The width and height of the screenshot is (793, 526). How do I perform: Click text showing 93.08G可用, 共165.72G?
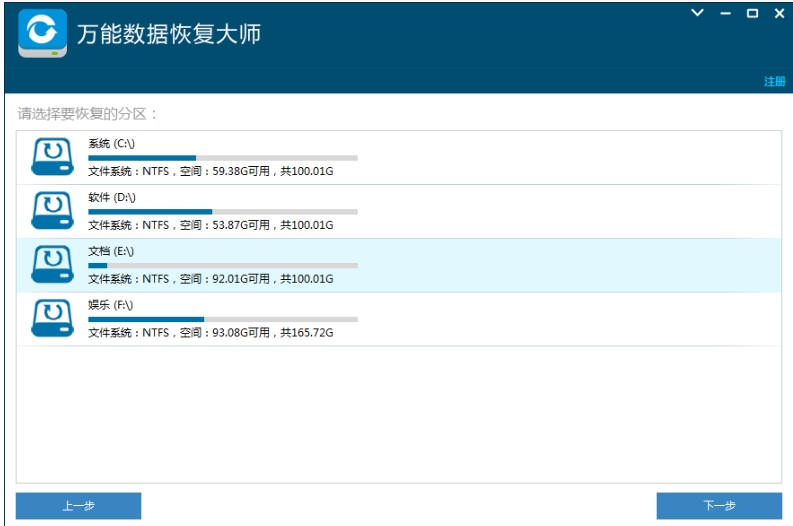tap(273, 333)
